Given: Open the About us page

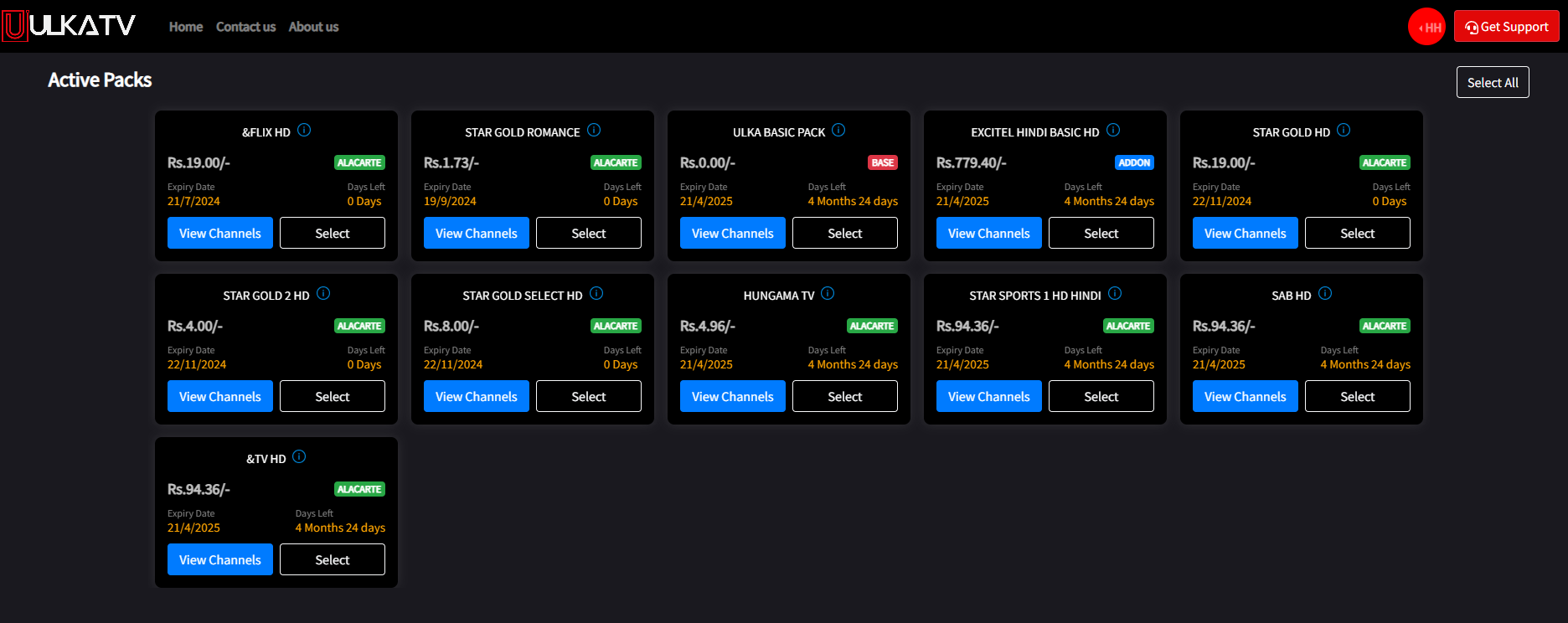Looking at the screenshot, I should [x=313, y=27].
